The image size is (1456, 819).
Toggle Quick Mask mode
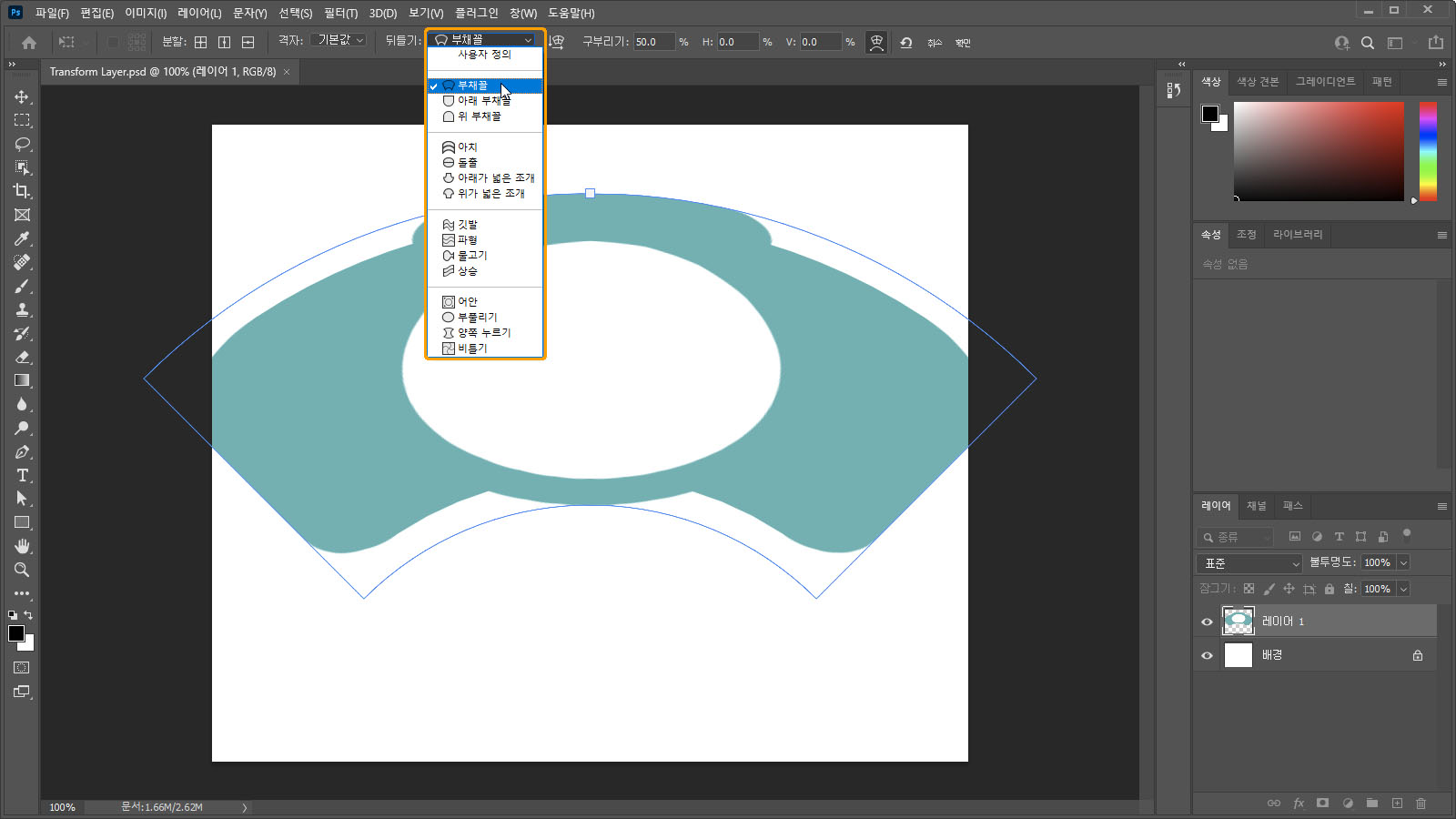coord(22,668)
